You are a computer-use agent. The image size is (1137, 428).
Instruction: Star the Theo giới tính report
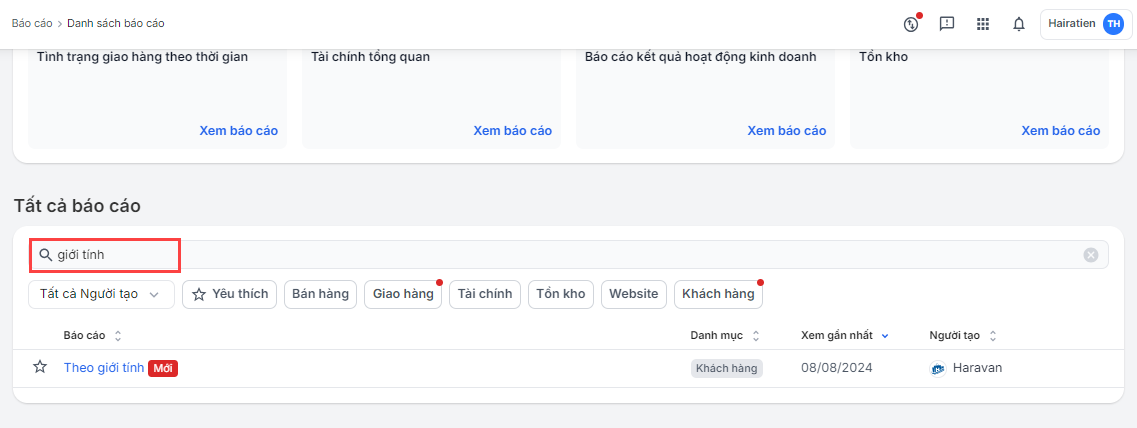pyautogui.click(x=40, y=367)
